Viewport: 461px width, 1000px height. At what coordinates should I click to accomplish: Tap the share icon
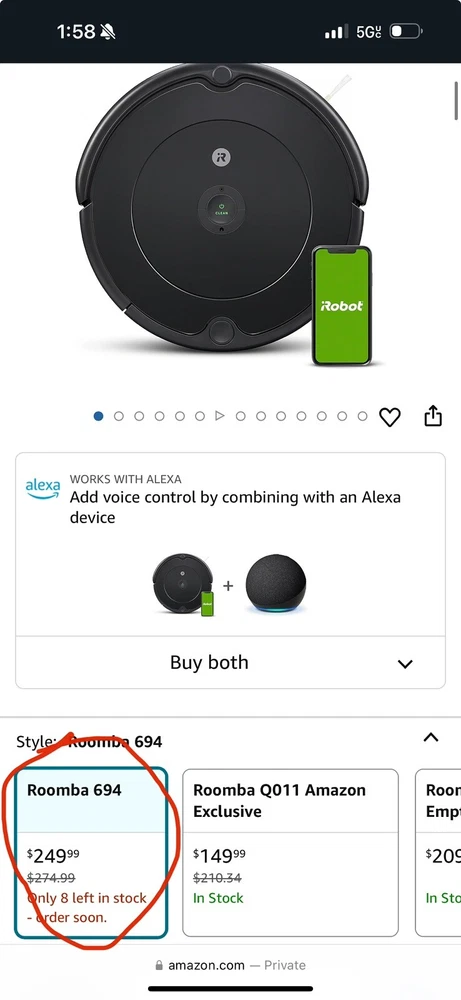coord(433,415)
